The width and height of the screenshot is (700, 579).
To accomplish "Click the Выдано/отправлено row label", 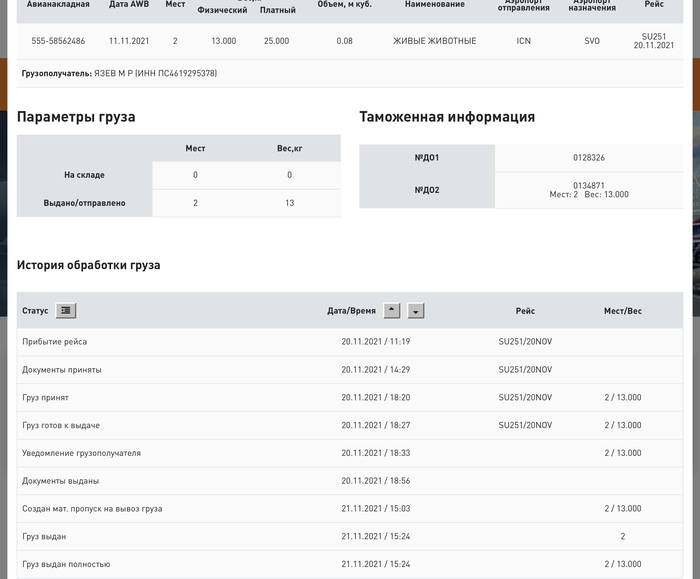I will pos(85,203).
